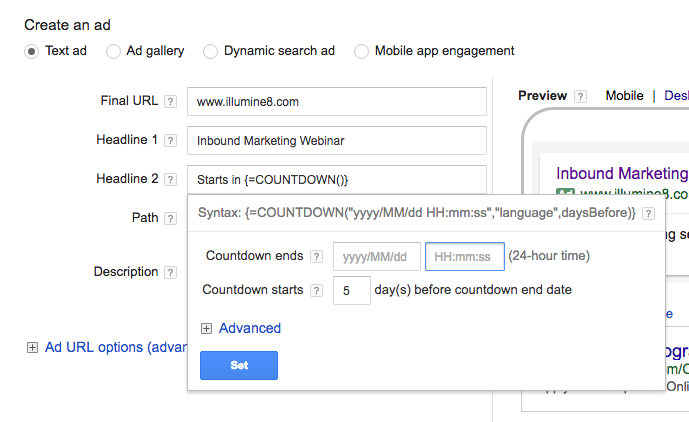Viewport: 689px width, 422px height.
Task: Open help icon next to Description
Action: pos(170,273)
